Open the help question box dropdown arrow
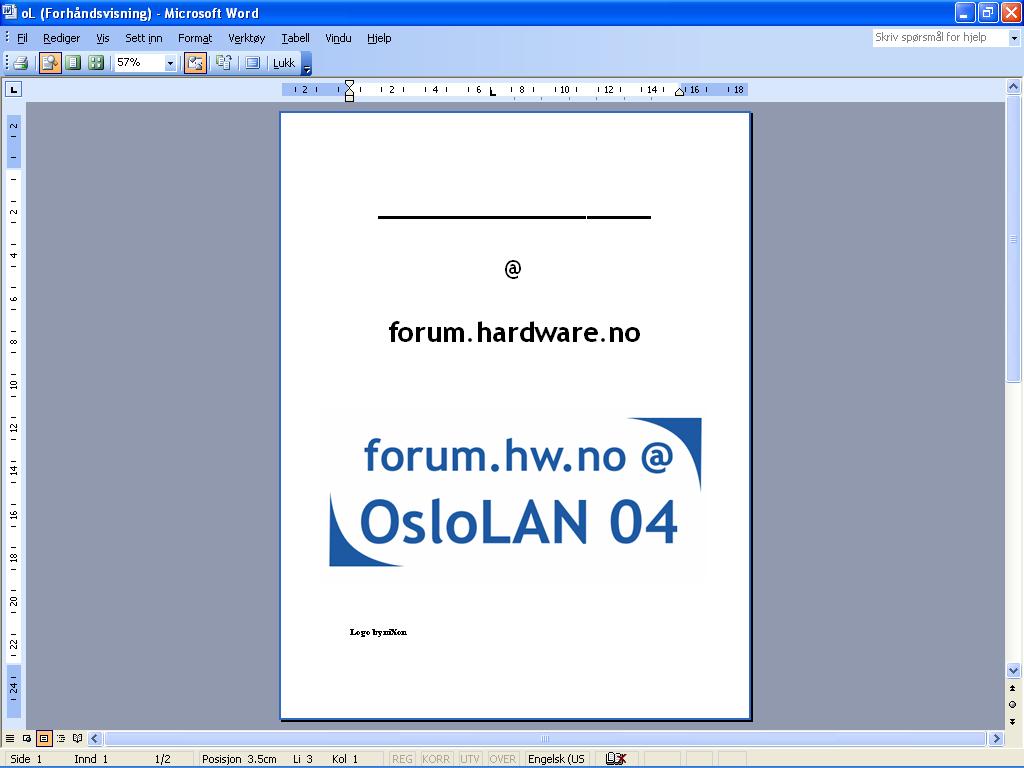 (1014, 38)
